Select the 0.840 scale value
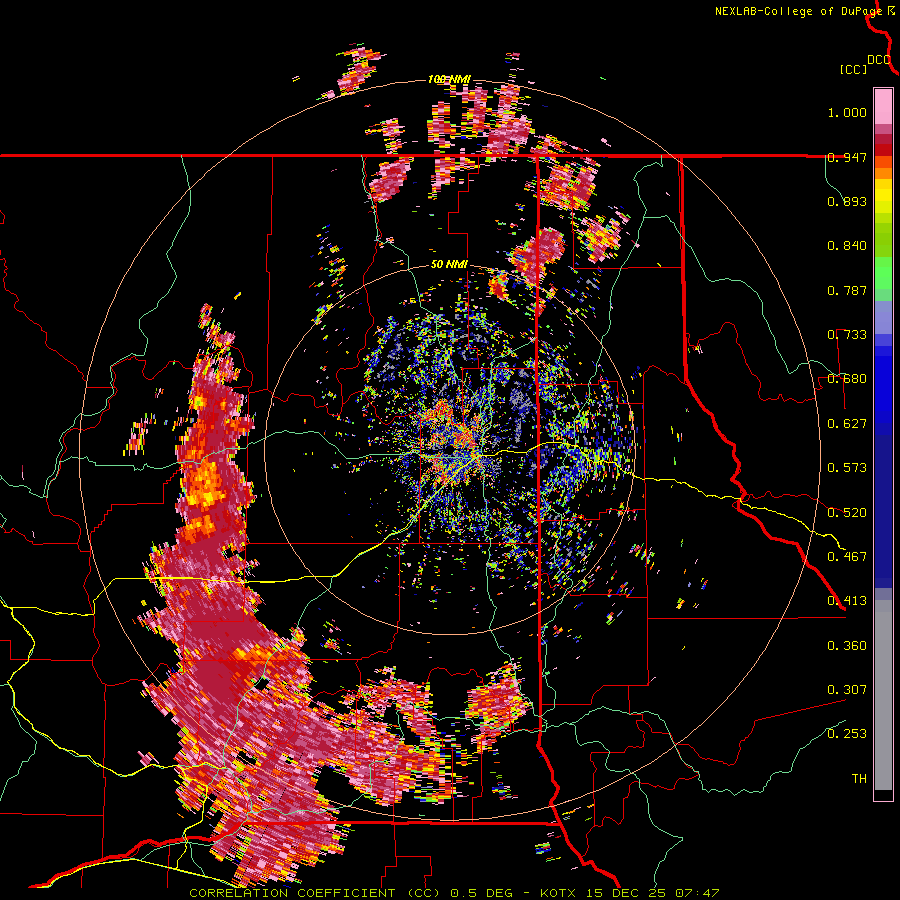This screenshot has width=900, height=900. [847, 246]
